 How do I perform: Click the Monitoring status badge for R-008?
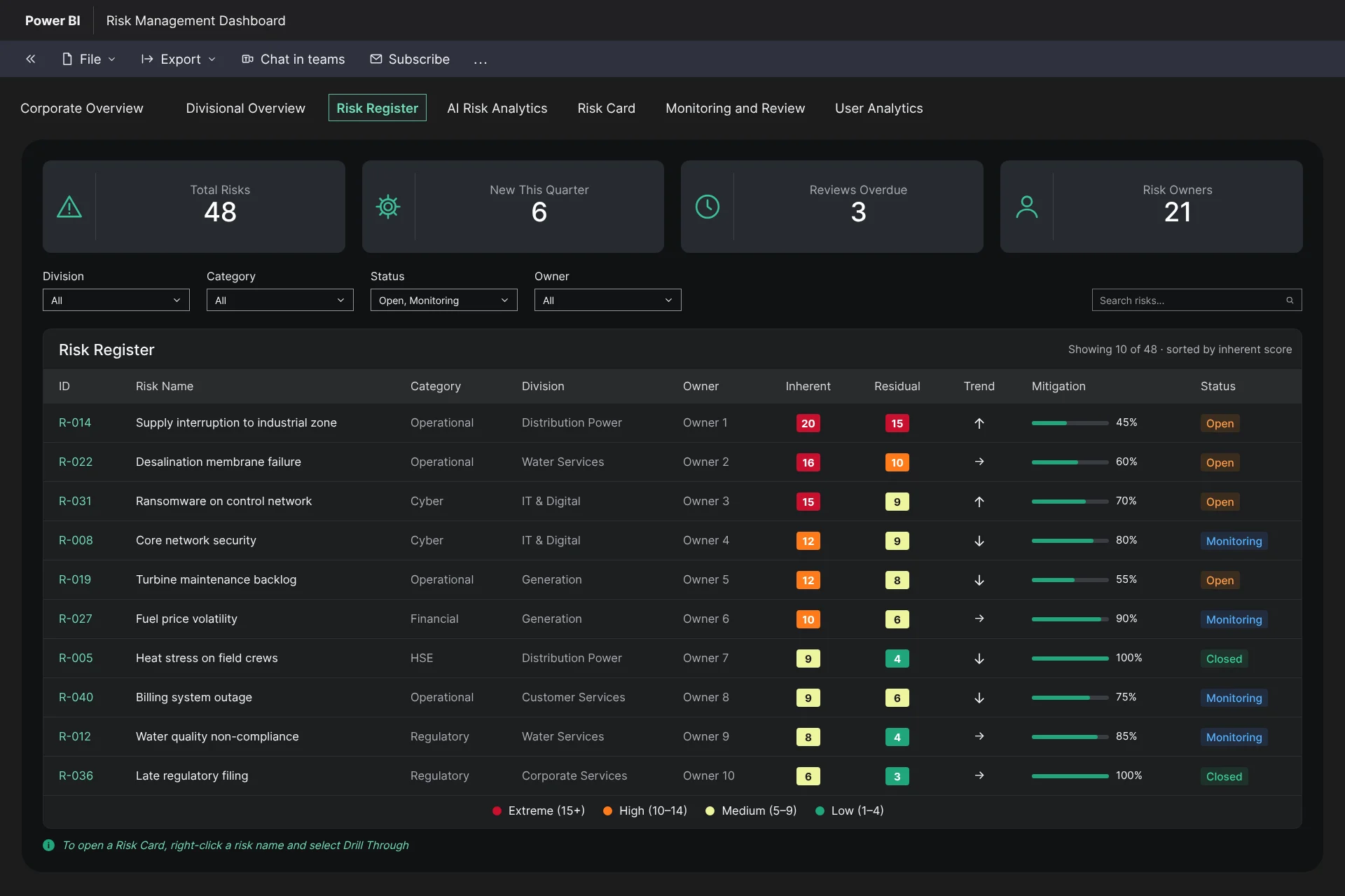(x=1234, y=541)
